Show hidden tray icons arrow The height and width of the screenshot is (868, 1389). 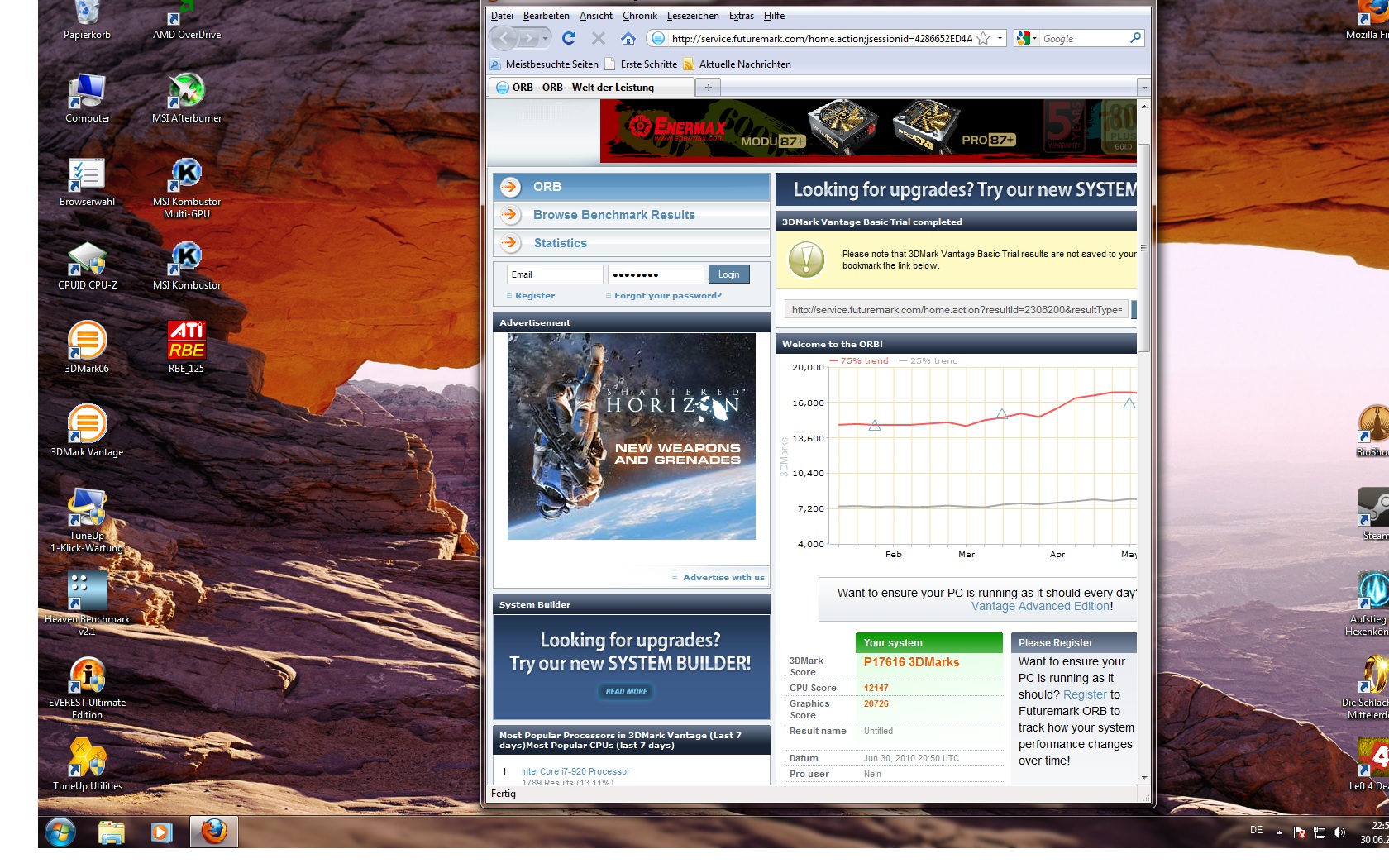[x=1279, y=832]
